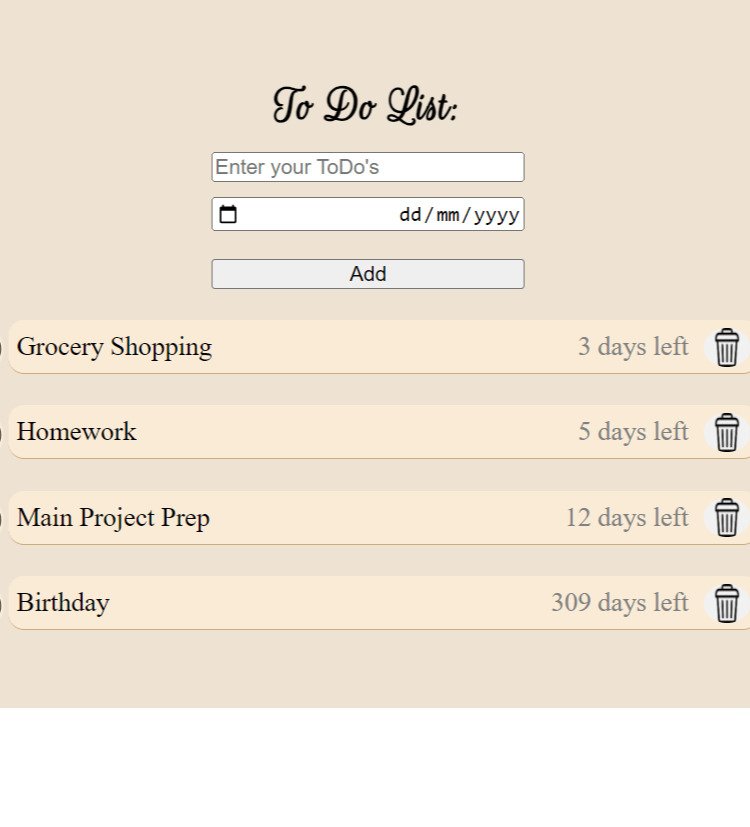Delete the Birthday to-do entry
750x827 pixels.
pyautogui.click(x=727, y=603)
